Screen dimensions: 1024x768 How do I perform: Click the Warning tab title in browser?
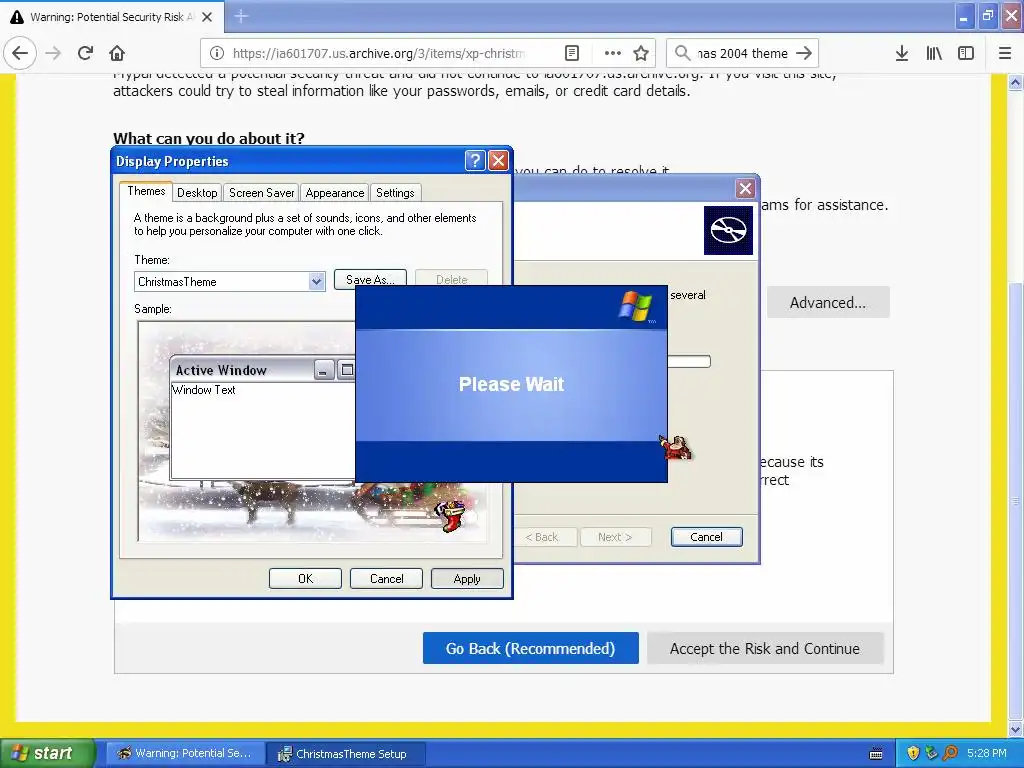click(111, 17)
